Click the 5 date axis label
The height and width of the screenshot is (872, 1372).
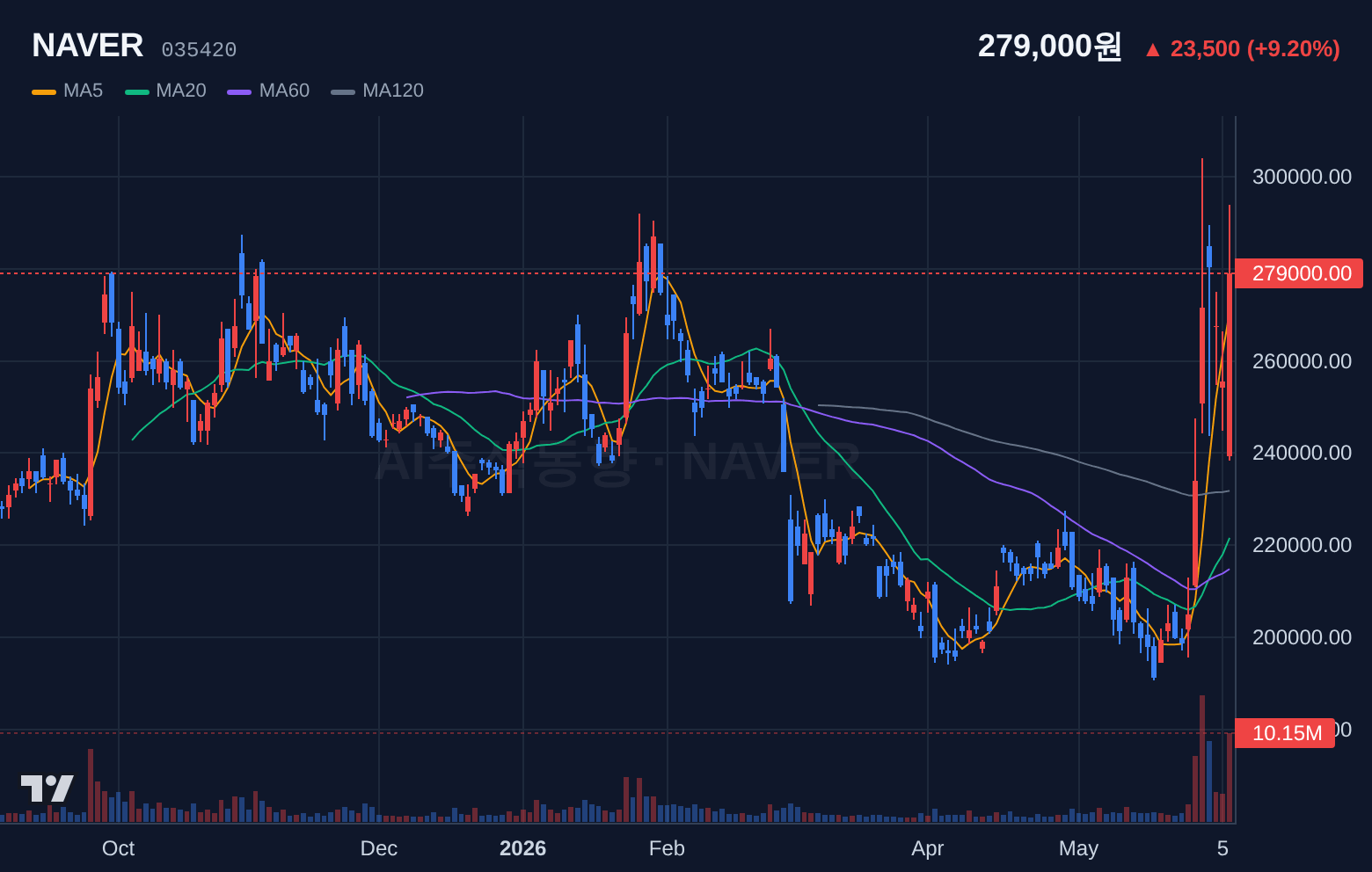tap(1222, 848)
